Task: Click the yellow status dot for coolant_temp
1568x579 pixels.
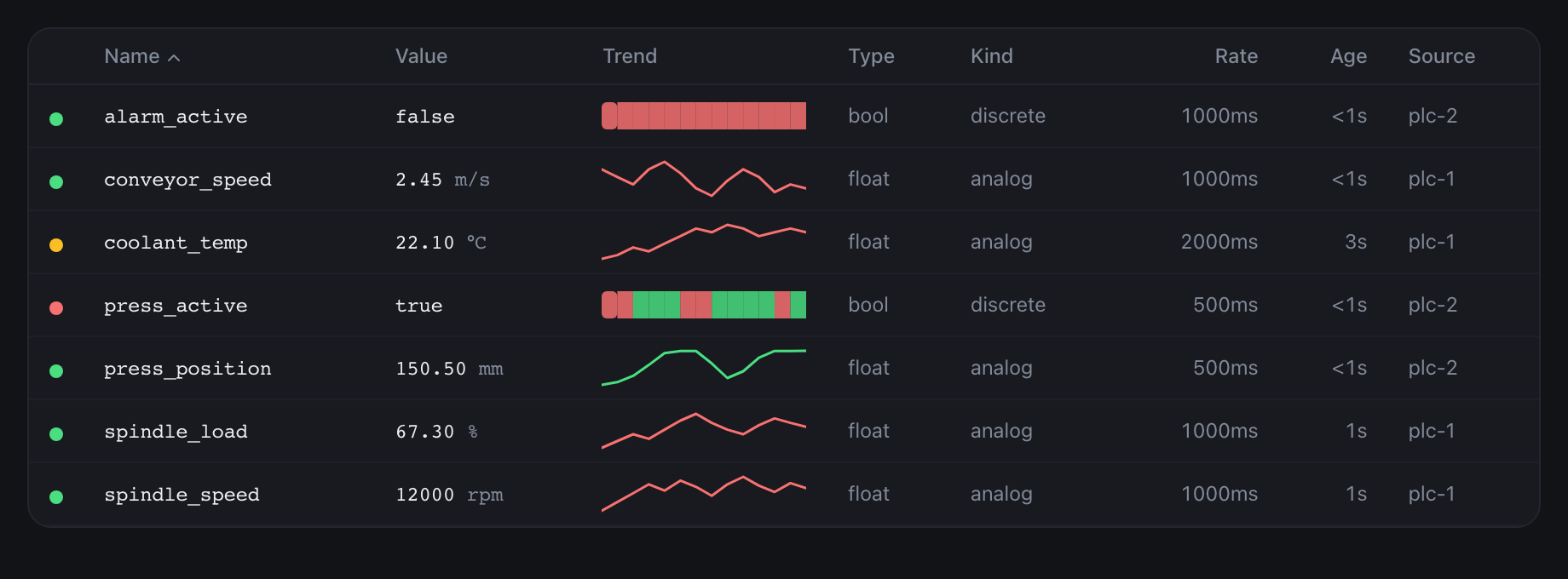Action: (56, 244)
